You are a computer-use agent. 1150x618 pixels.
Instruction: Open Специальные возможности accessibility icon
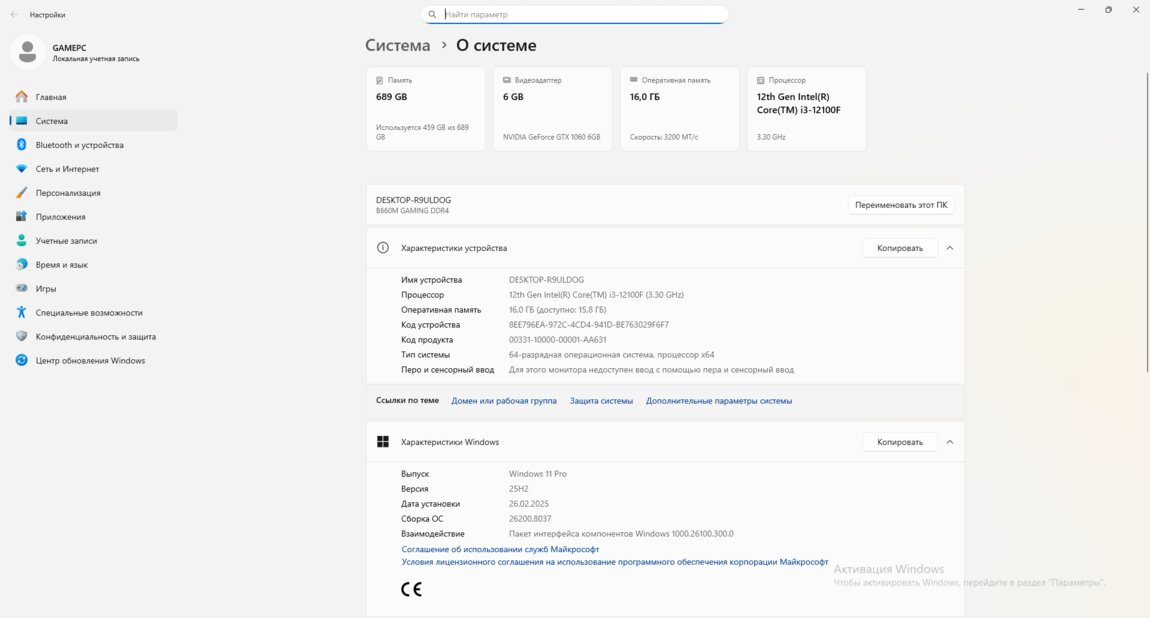pos(21,313)
